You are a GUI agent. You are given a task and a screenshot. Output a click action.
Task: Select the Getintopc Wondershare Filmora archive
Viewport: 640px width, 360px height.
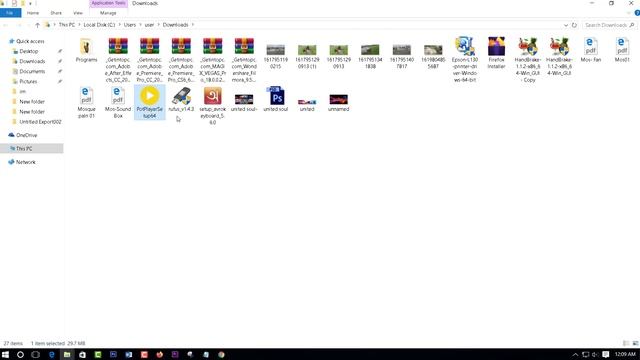pos(244,60)
